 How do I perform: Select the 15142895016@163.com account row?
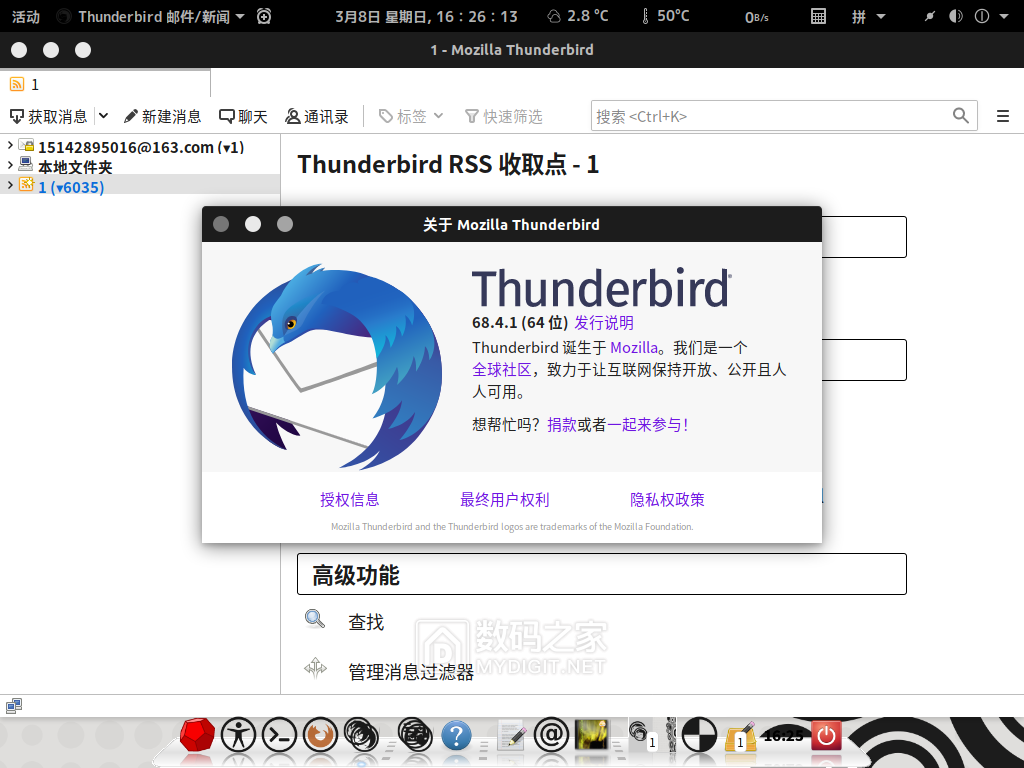(140, 147)
